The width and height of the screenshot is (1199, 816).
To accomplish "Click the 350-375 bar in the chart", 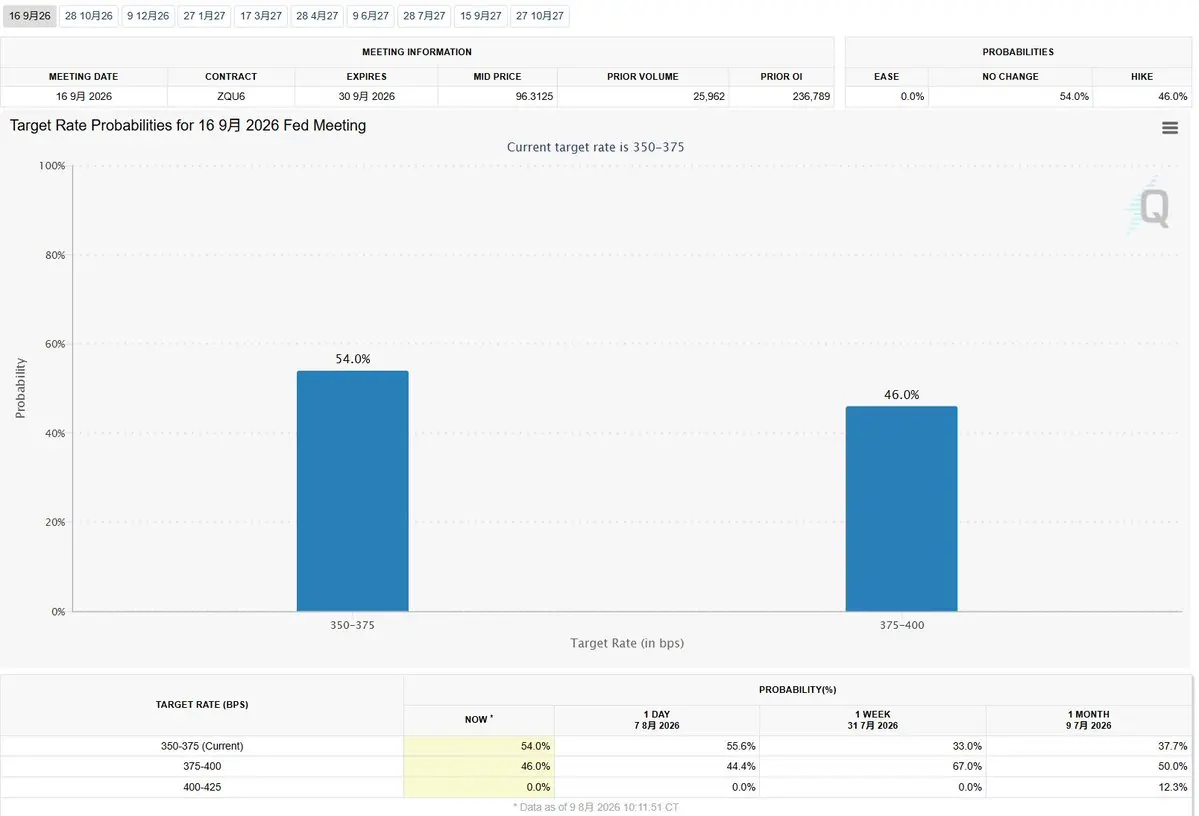I will (x=353, y=491).
